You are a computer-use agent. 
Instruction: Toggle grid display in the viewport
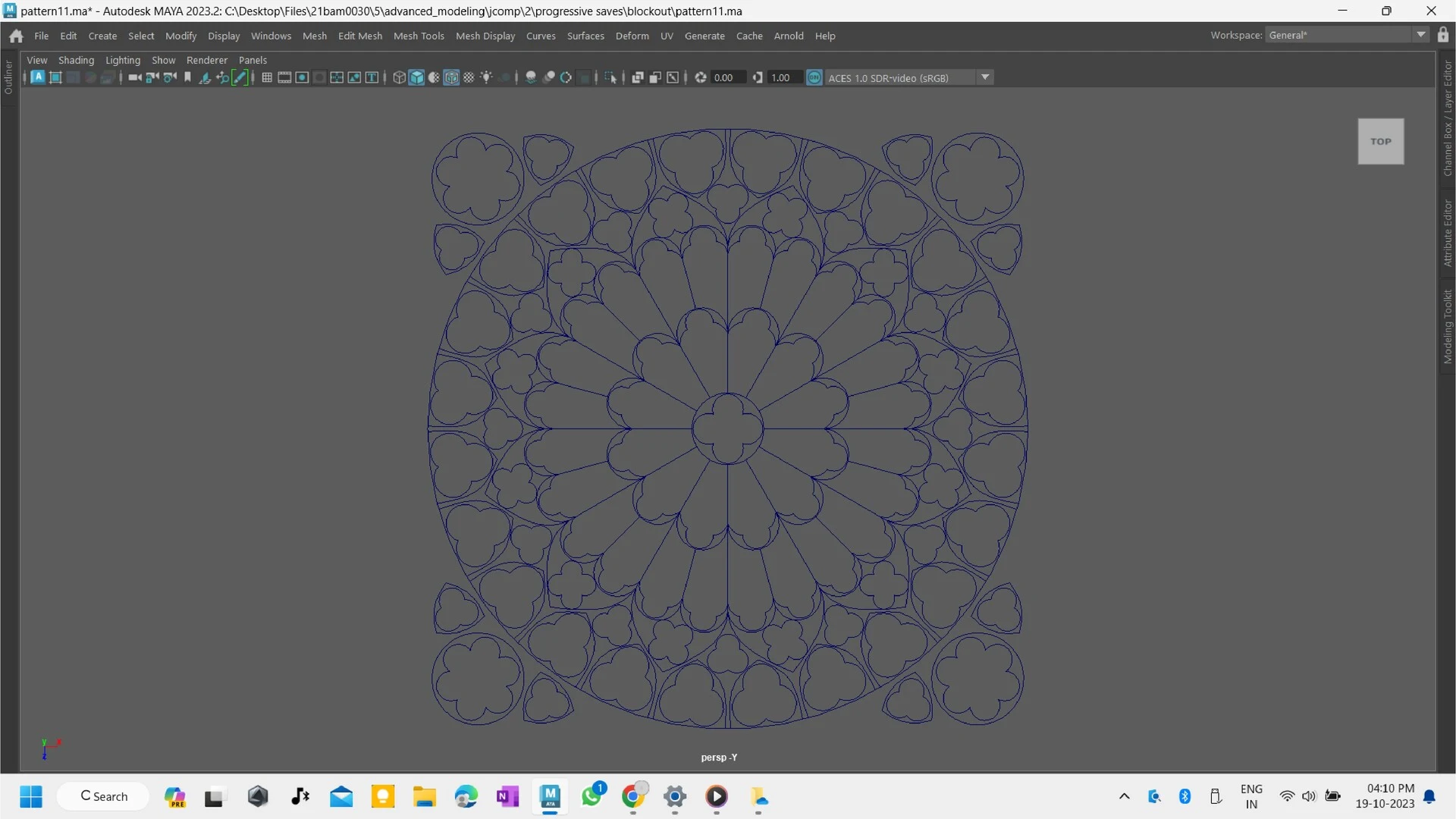tap(266, 77)
